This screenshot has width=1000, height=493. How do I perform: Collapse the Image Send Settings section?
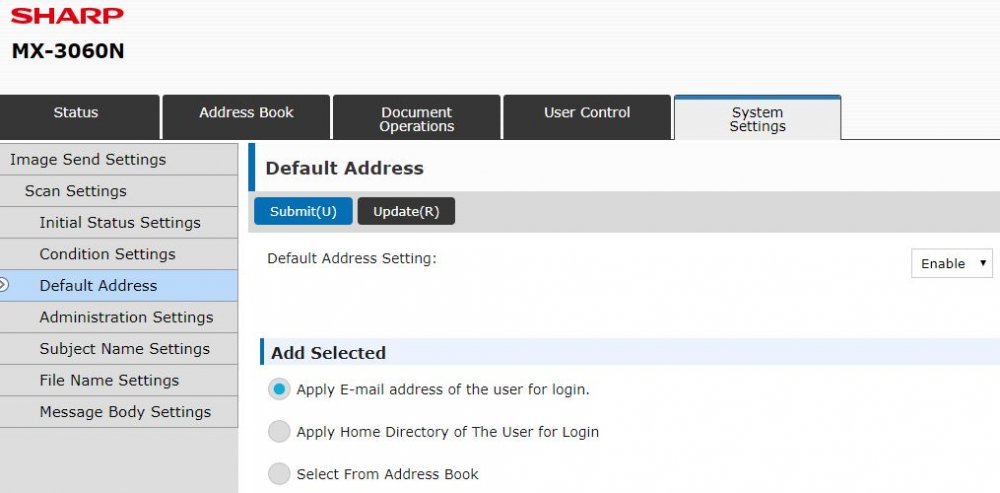(88, 160)
